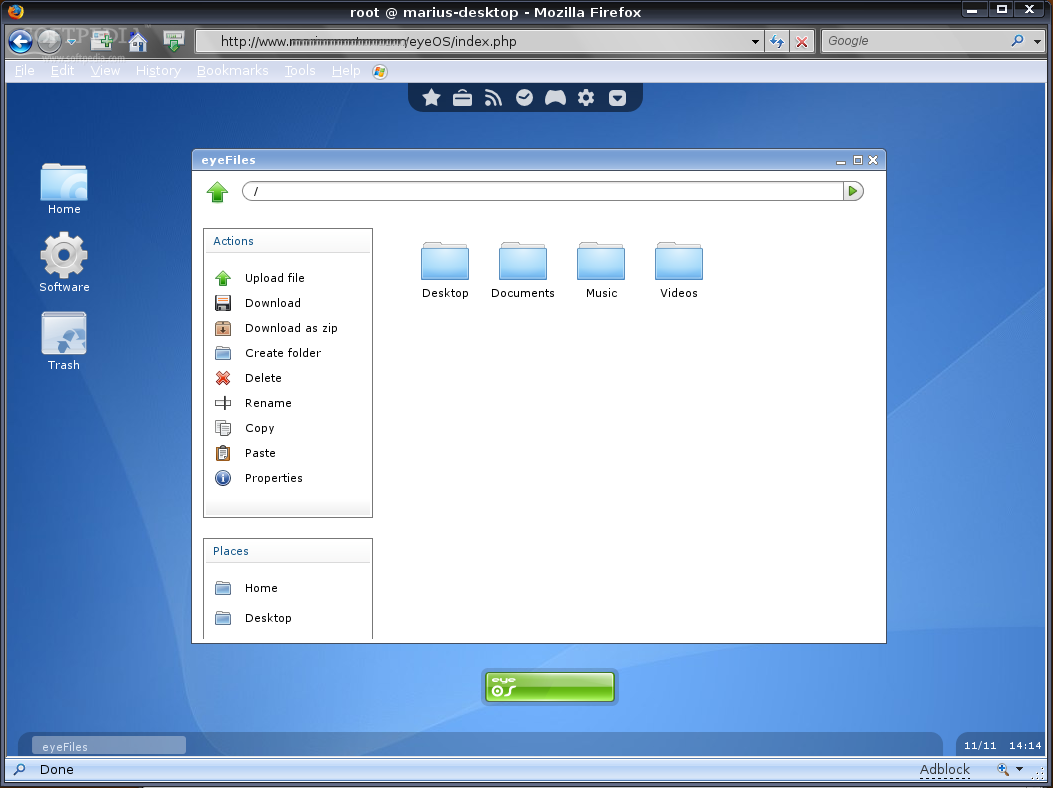Open the View menu
Viewport: 1053px width, 788px height.
(x=105, y=71)
